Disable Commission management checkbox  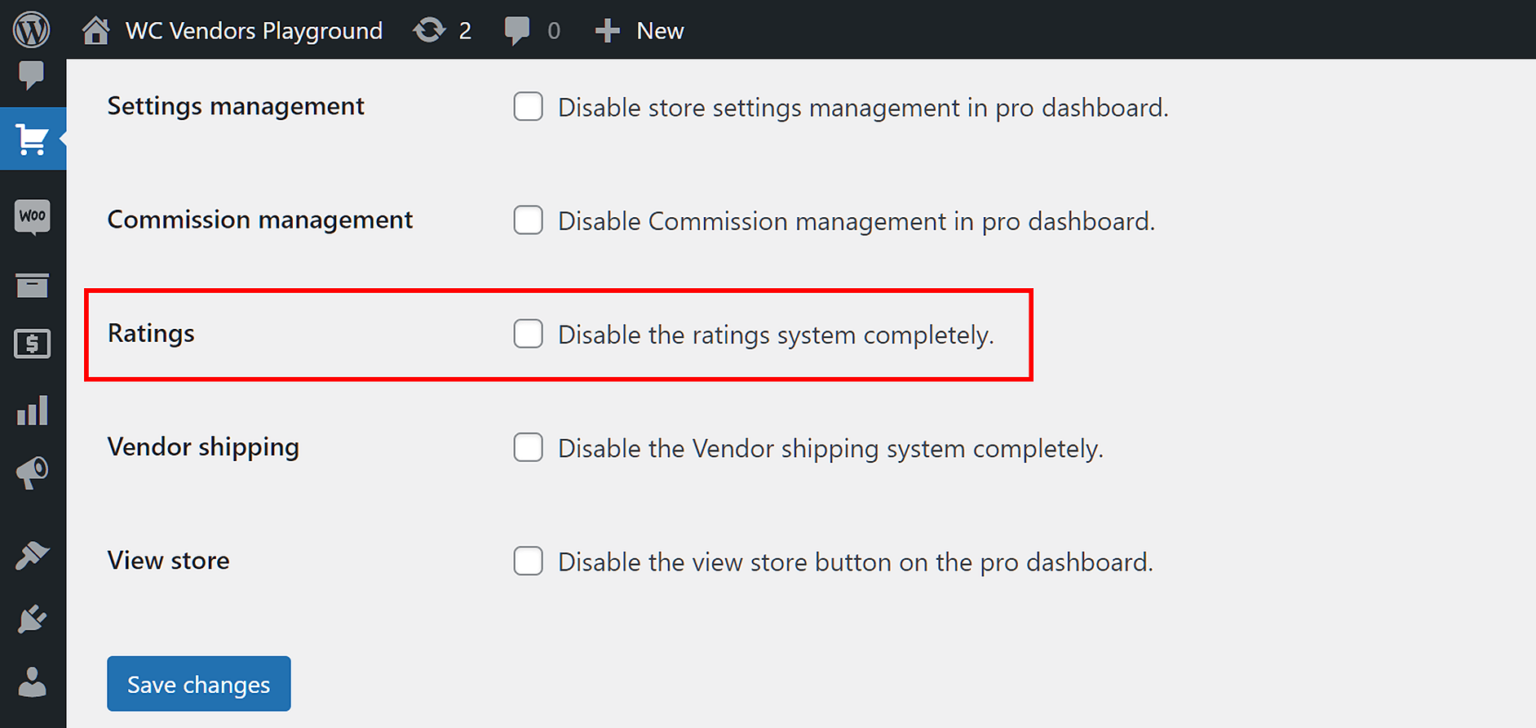coord(528,220)
